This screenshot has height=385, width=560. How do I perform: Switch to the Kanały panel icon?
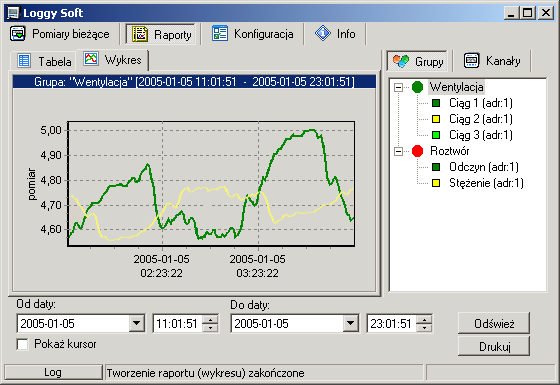pos(471,60)
